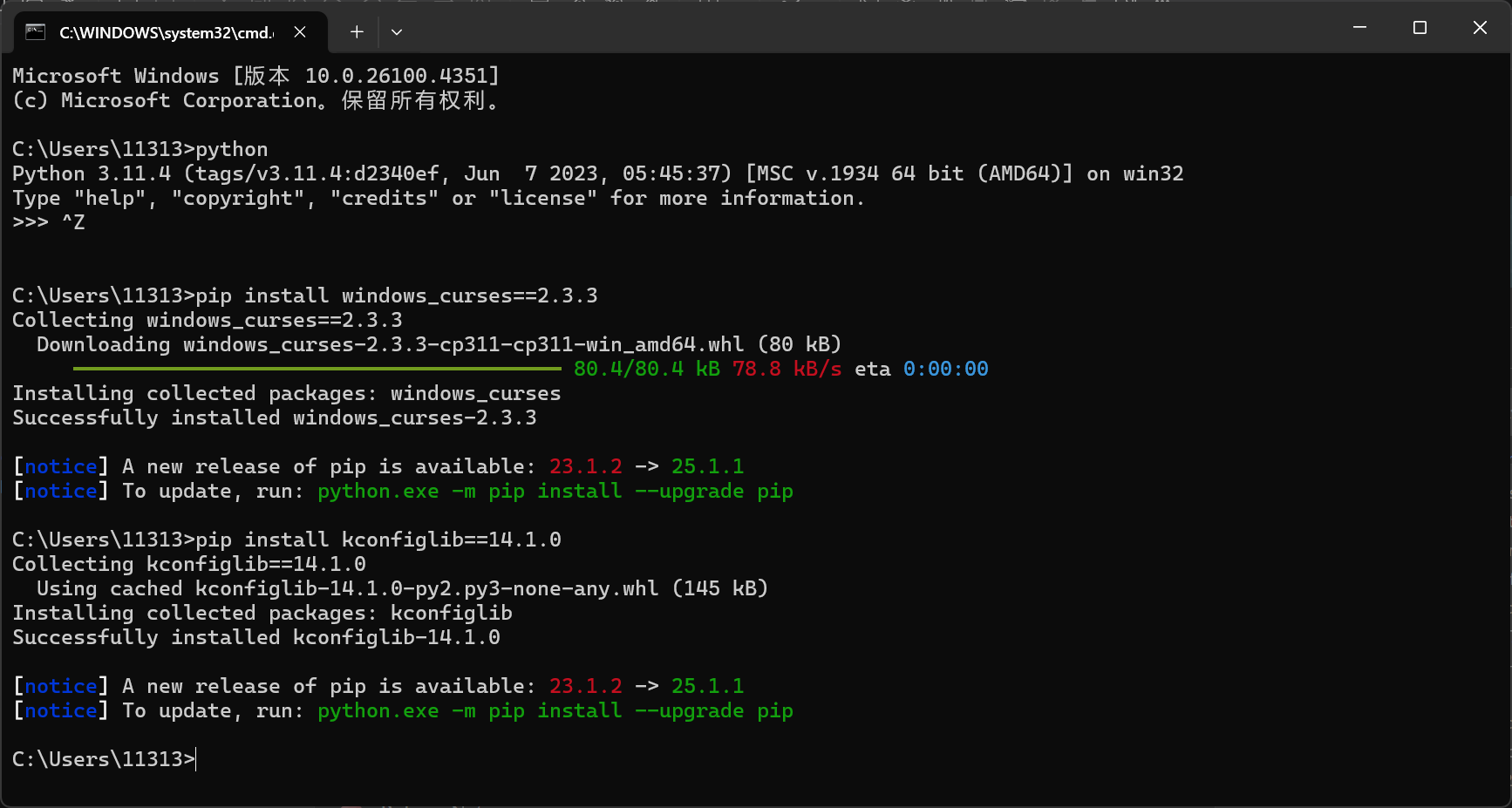
Task: Close the terminal window
Action: click(x=1480, y=28)
